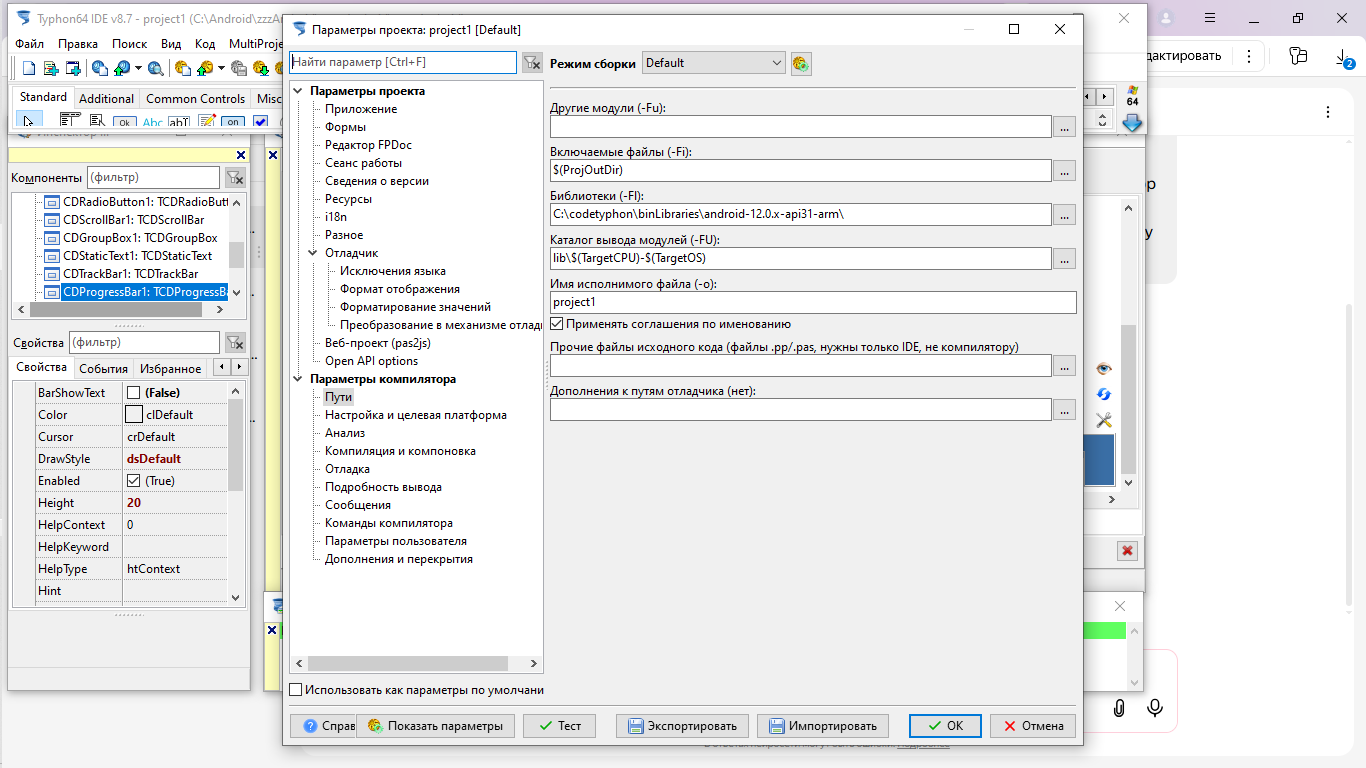Screen dimensions: 1366x768
Task: Click the eye icon in right panel
Action: click(1104, 369)
